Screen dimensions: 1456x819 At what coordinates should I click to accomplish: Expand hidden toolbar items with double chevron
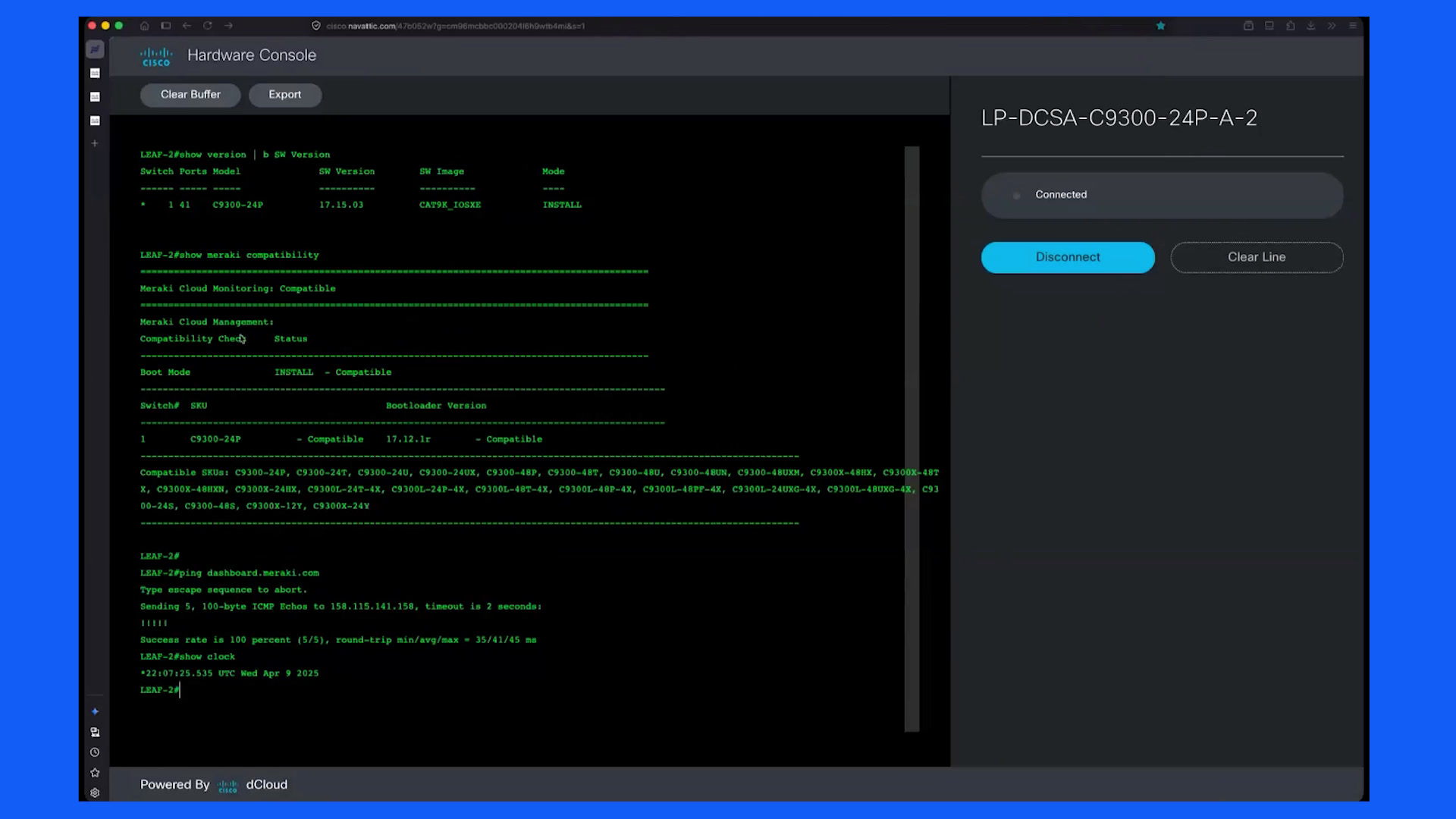point(1332,26)
